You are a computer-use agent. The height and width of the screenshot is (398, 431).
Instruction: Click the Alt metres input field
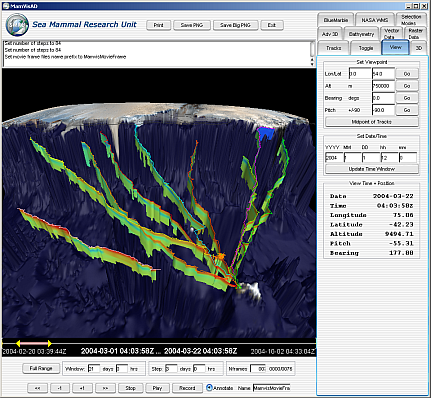point(383,86)
